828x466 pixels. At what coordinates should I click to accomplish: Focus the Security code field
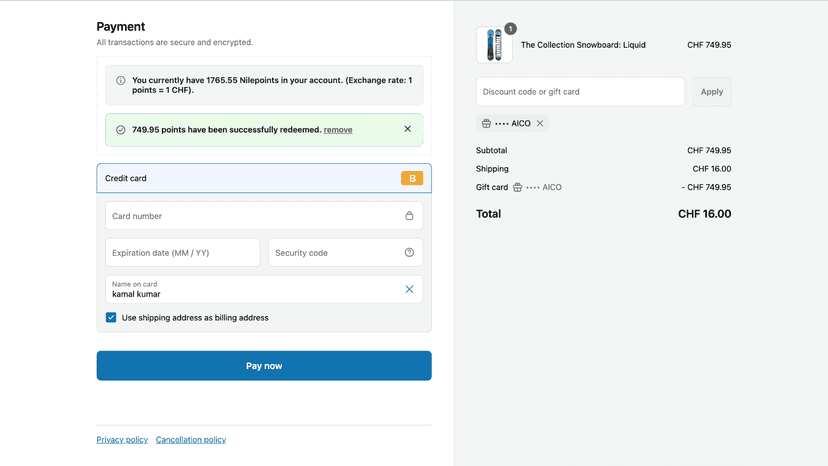point(345,253)
